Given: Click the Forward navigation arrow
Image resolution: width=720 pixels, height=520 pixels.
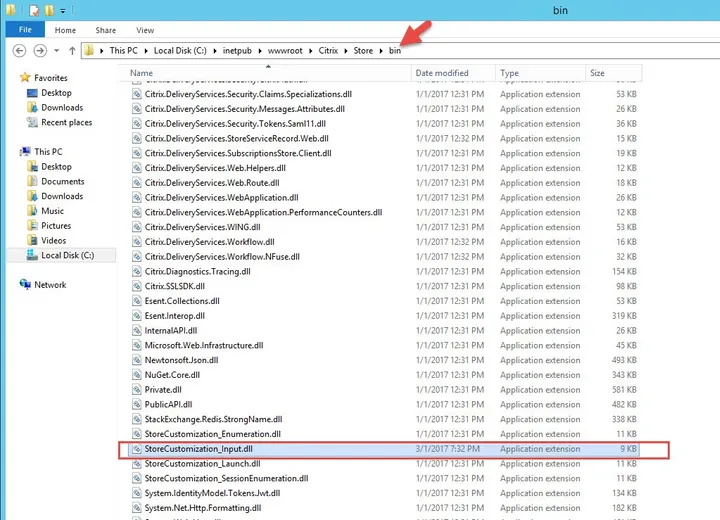Looking at the screenshot, I should click(x=40, y=51).
